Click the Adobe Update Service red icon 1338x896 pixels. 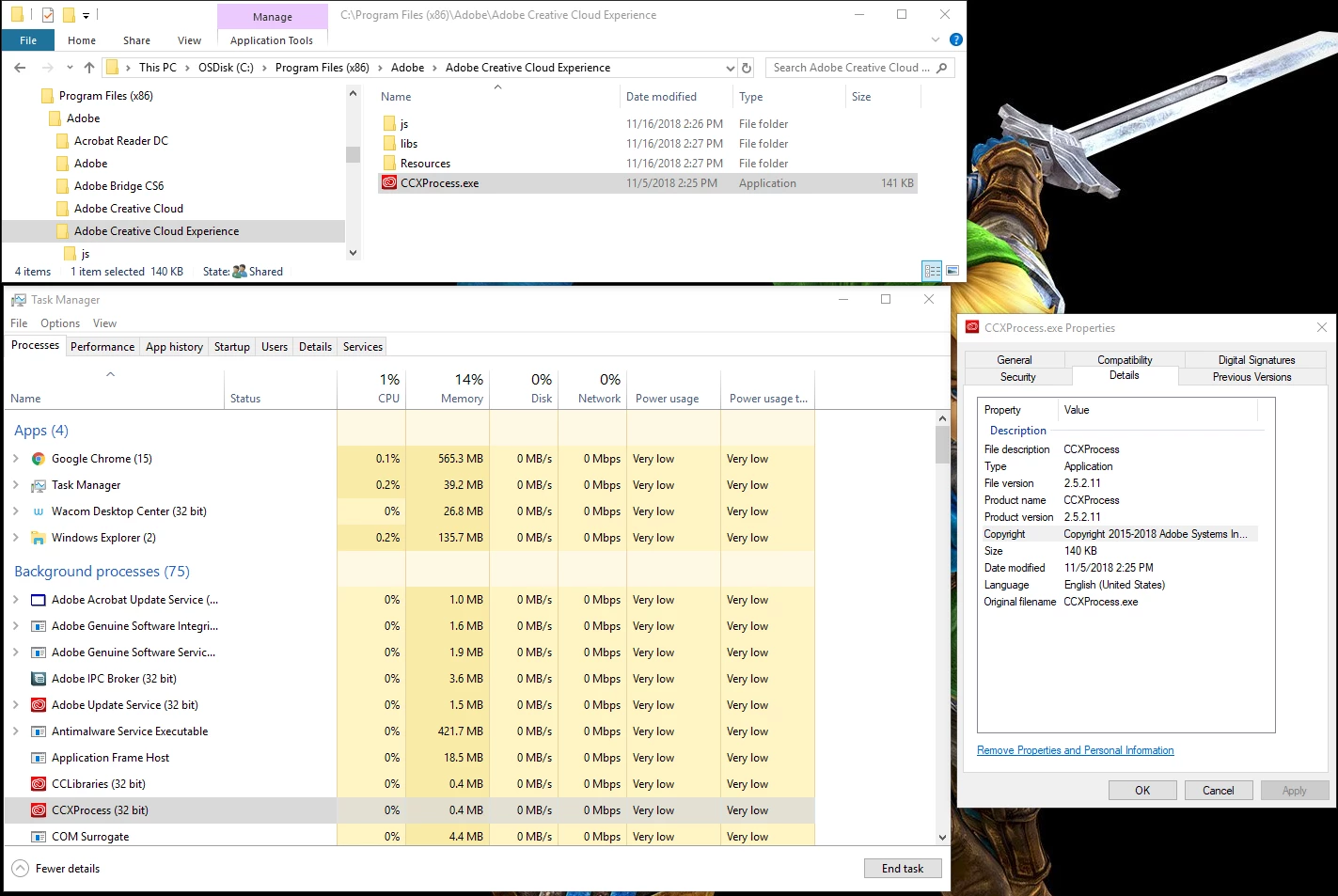pyautogui.click(x=39, y=705)
